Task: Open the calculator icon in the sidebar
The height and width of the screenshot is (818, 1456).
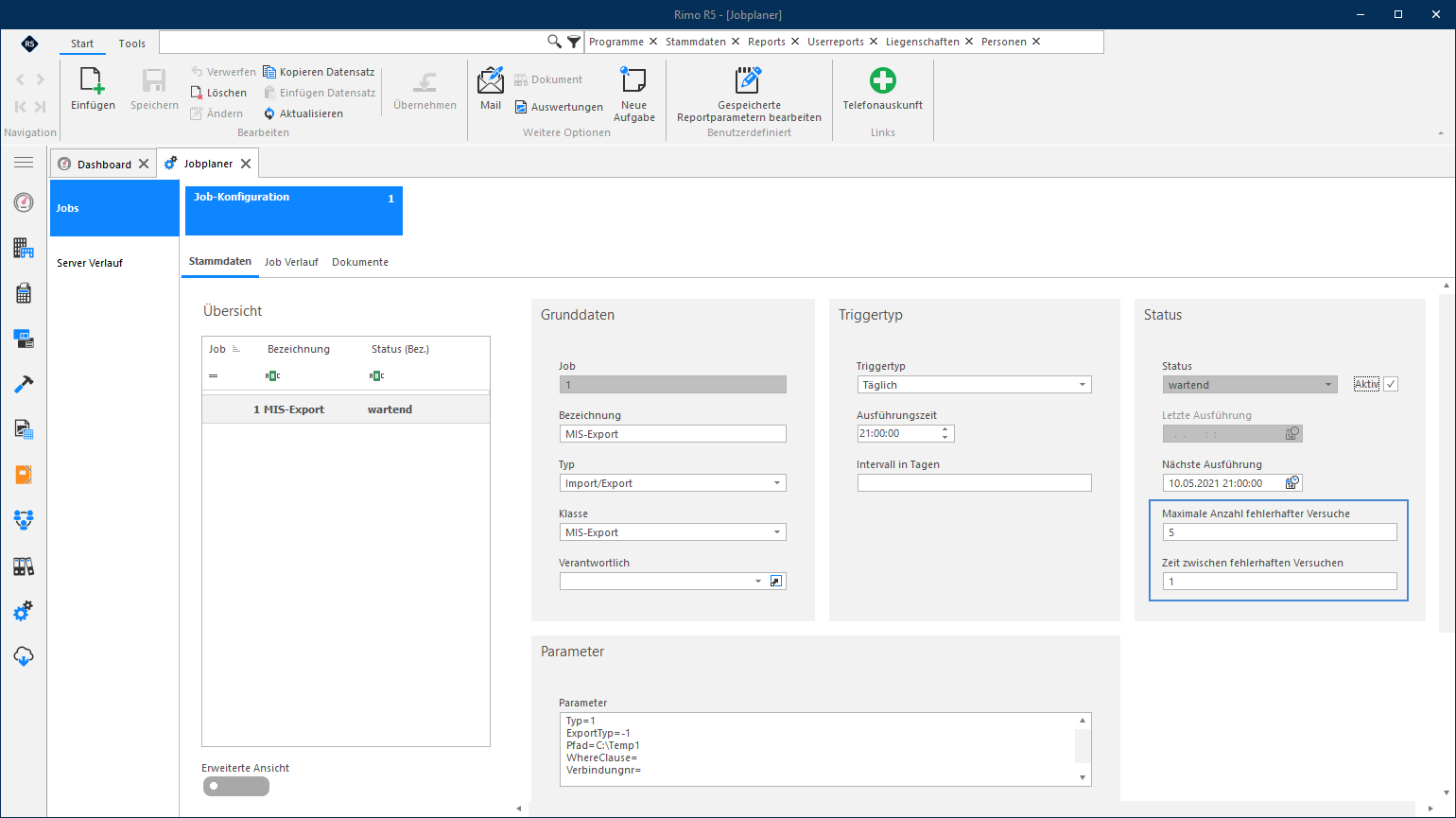Action: click(24, 293)
